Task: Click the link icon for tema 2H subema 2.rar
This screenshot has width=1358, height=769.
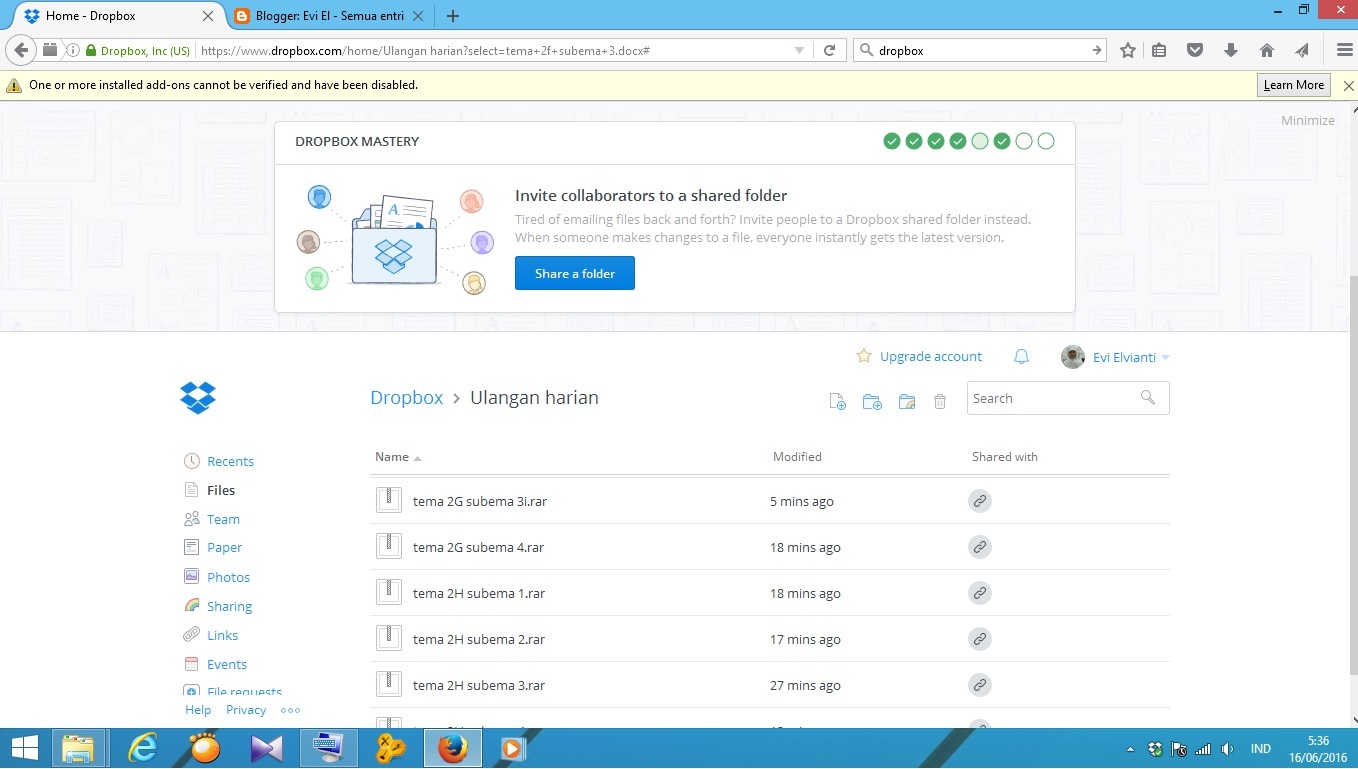Action: point(980,639)
